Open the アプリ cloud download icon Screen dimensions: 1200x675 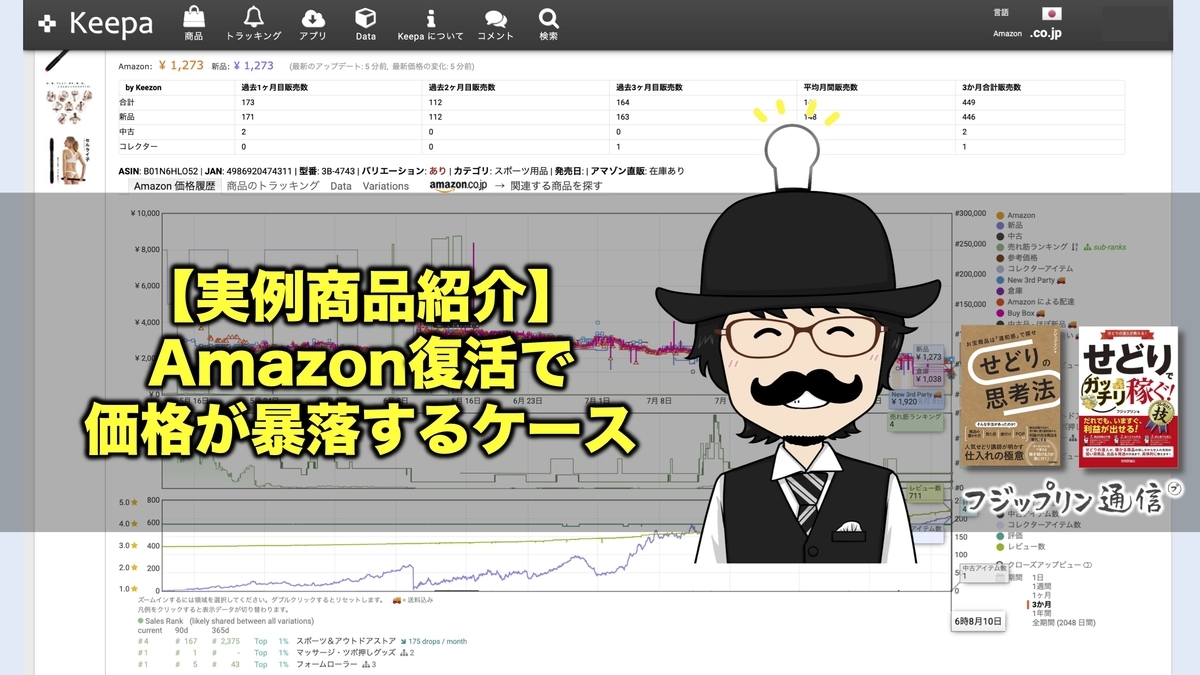pos(313,24)
